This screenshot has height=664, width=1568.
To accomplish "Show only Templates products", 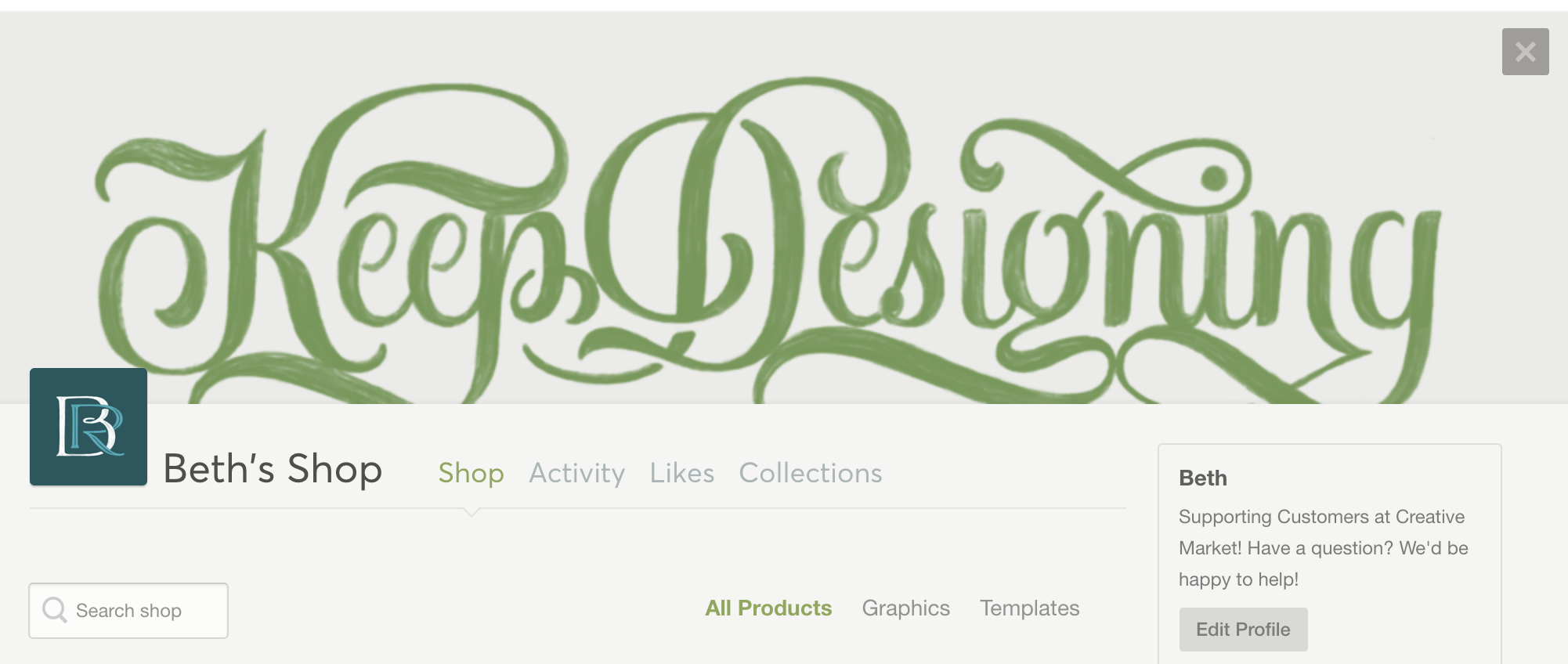I will tap(1030, 608).
